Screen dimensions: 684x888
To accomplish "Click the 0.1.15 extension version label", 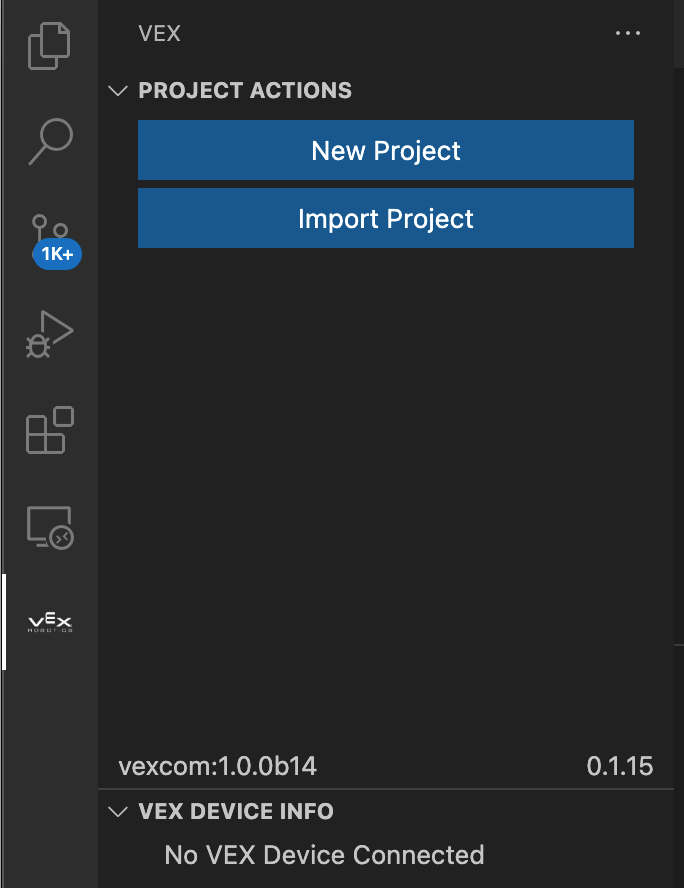I will [619, 765].
